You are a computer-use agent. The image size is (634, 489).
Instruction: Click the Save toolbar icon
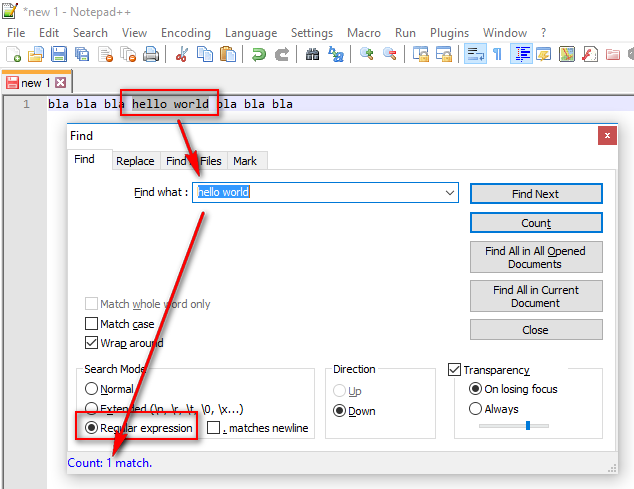click(59, 54)
